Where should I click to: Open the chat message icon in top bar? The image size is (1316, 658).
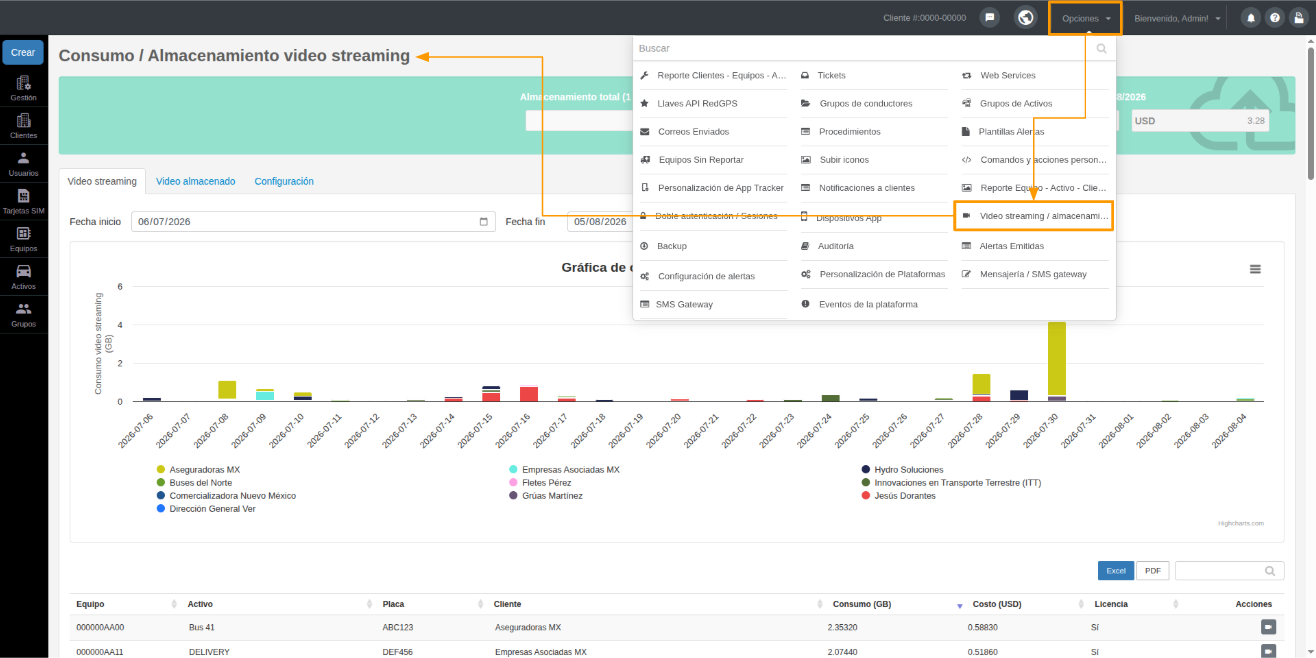(989, 18)
